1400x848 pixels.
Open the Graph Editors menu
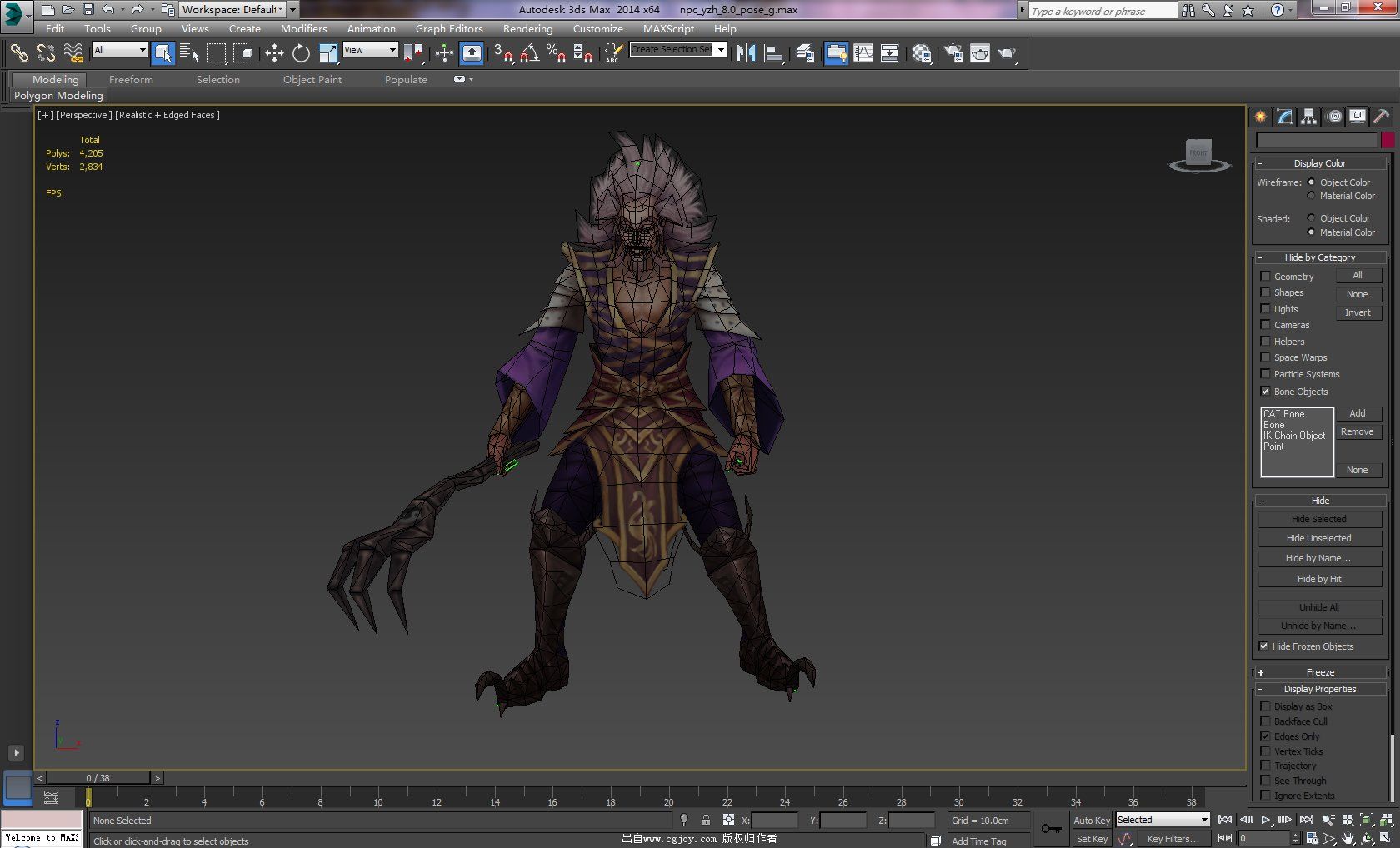[449, 28]
